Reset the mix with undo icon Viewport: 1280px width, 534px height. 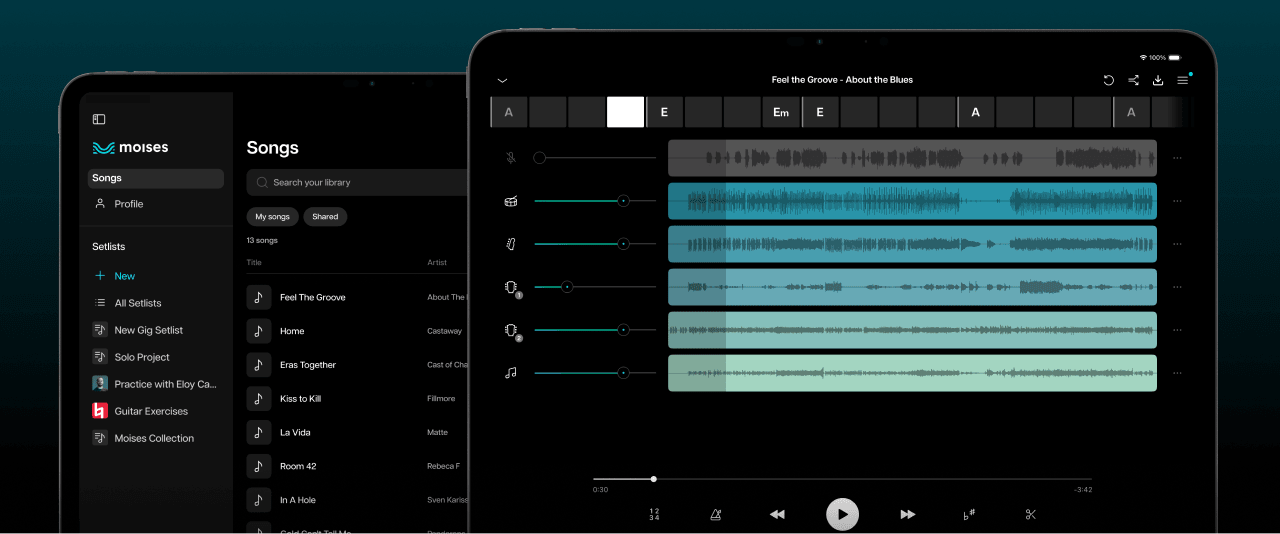pyautogui.click(x=1109, y=80)
